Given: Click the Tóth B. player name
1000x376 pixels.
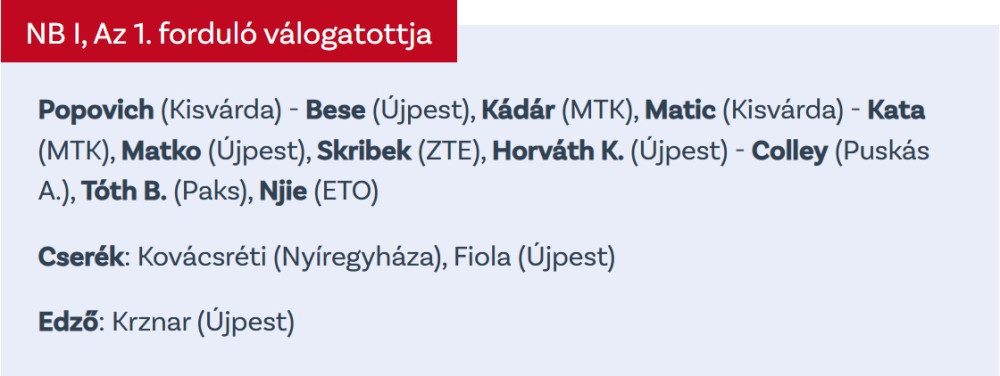Looking at the screenshot, I should pyautogui.click(x=124, y=192).
